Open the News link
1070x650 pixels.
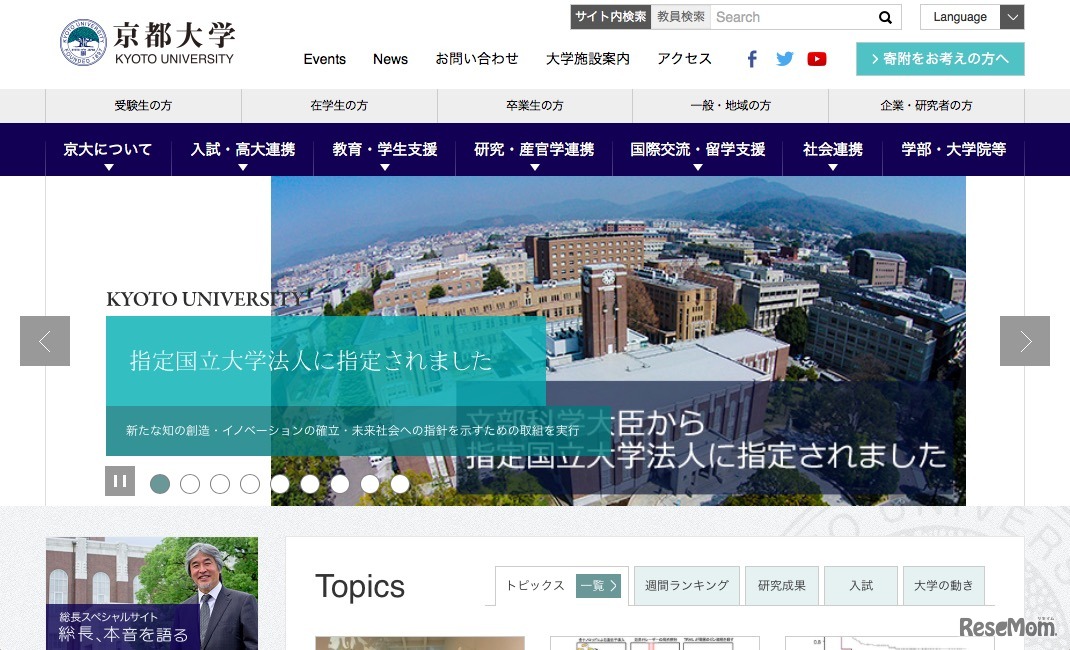click(390, 59)
